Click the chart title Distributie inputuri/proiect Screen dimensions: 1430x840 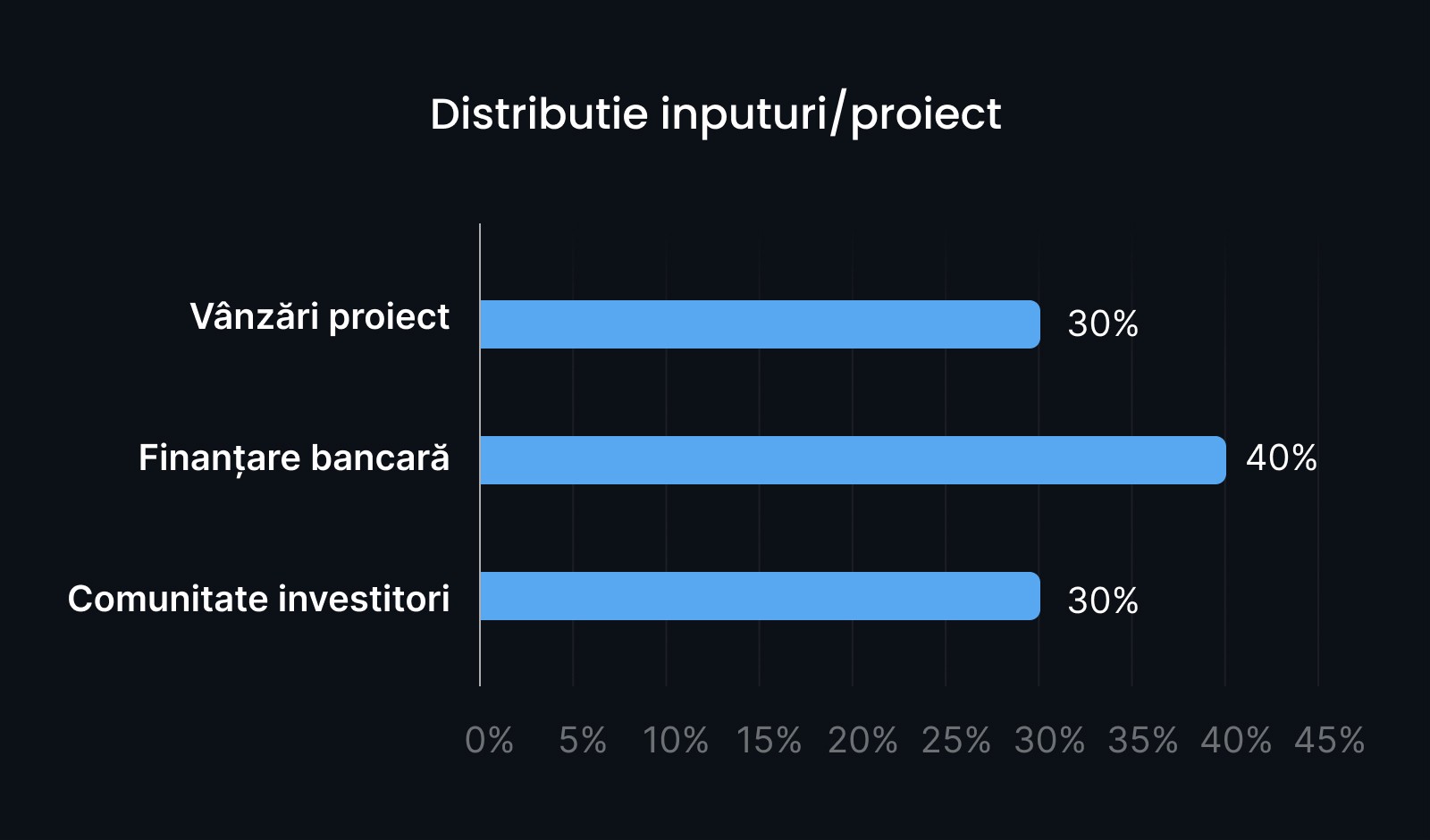click(715, 114)
